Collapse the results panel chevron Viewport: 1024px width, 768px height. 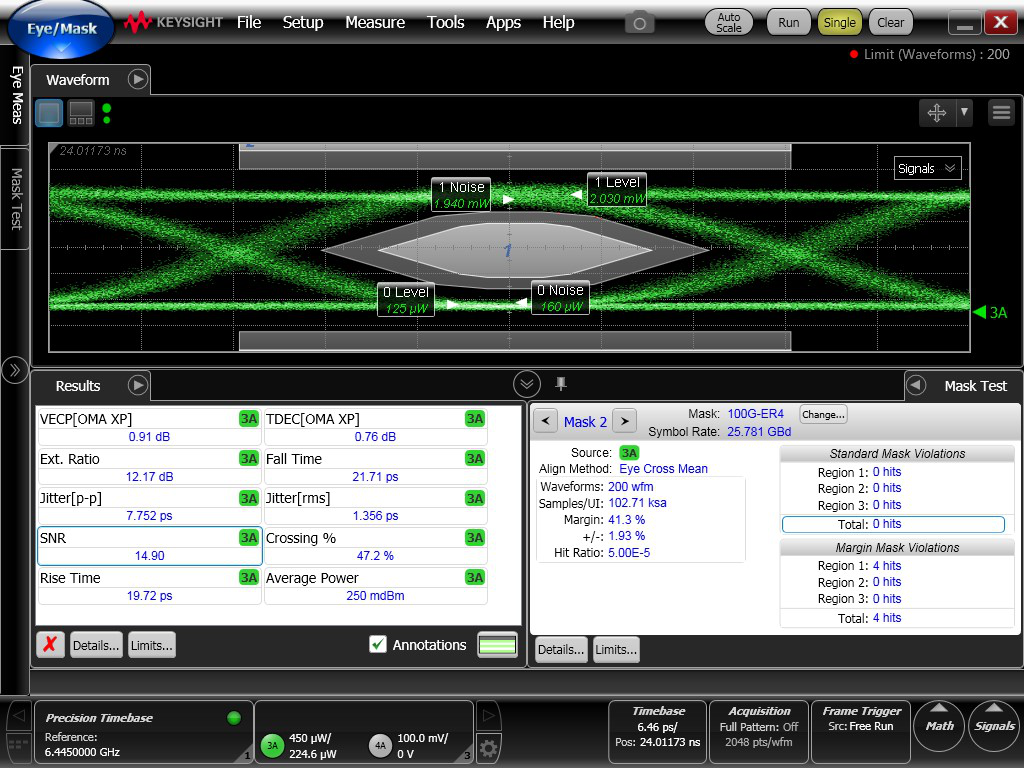[527, 384]
